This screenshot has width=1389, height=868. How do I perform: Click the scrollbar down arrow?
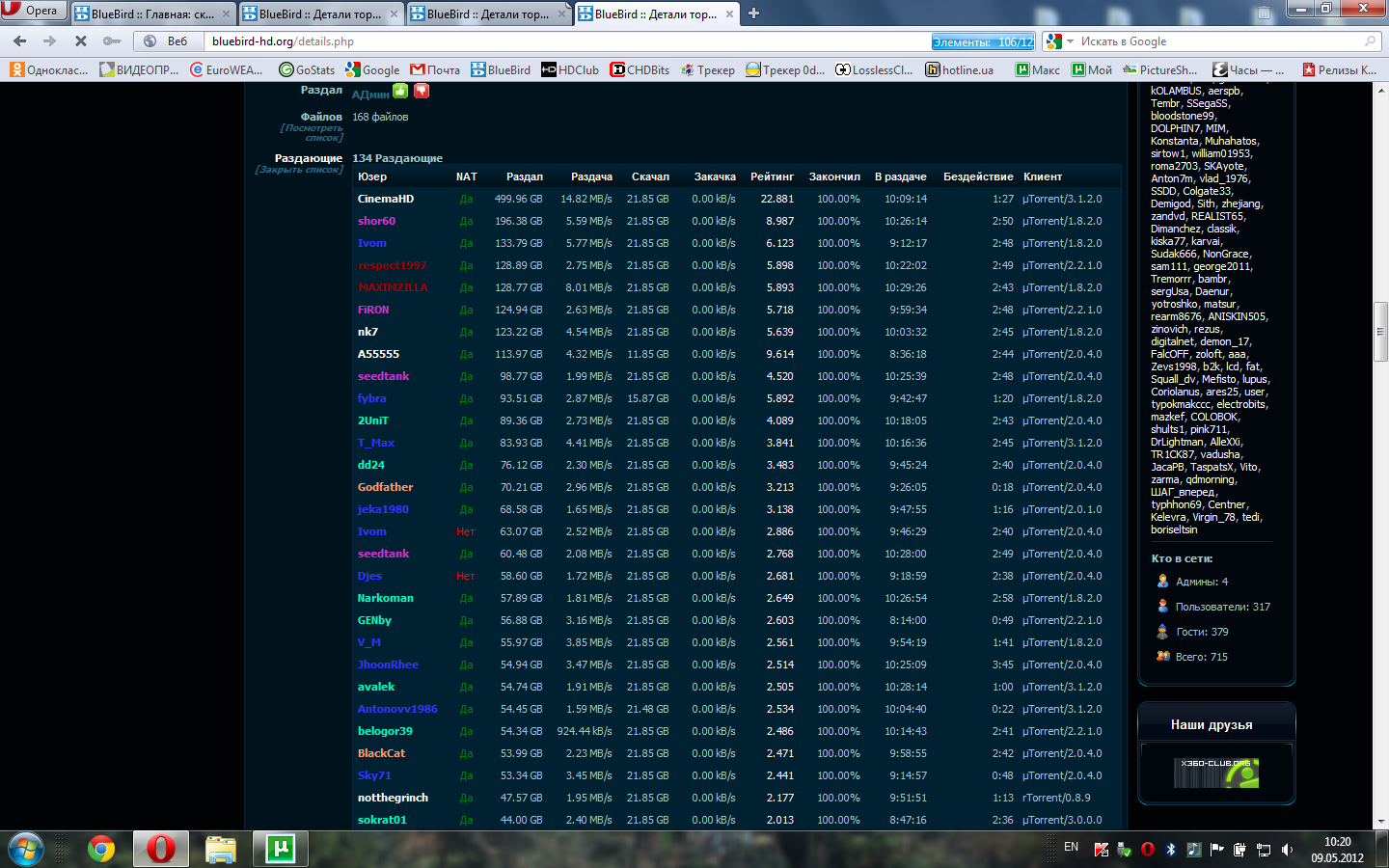pyautogui.click(x=1380, y=822)
